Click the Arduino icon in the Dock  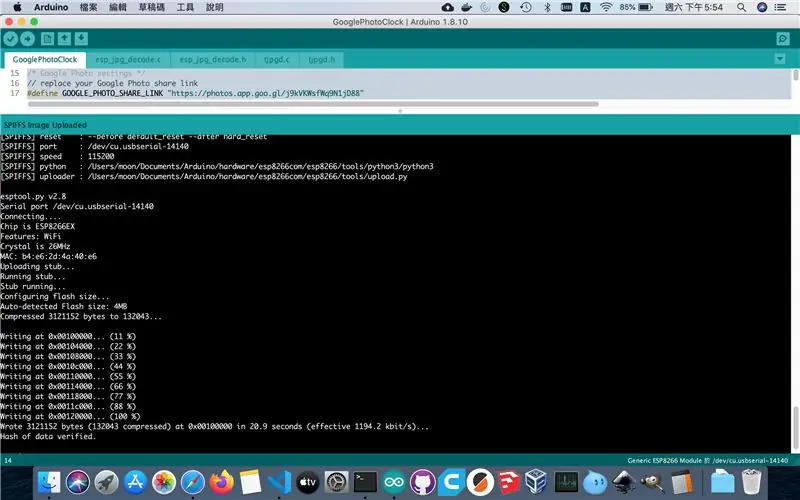[394, 482]
